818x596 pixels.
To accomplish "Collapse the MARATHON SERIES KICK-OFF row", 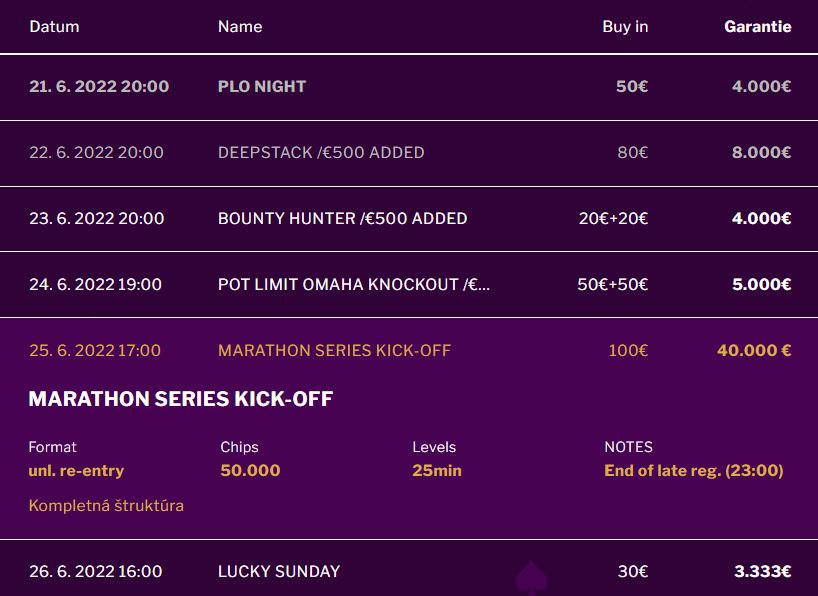I will click(334, 350).
